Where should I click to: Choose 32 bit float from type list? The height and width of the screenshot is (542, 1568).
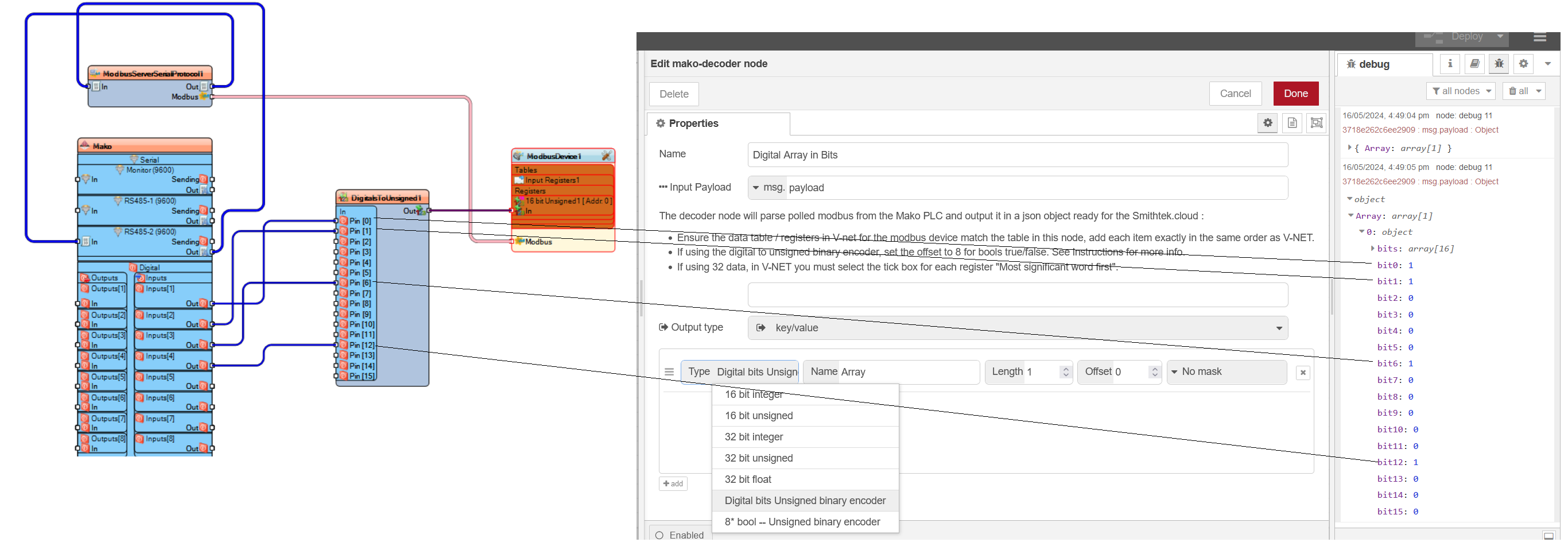pos(805,480)
